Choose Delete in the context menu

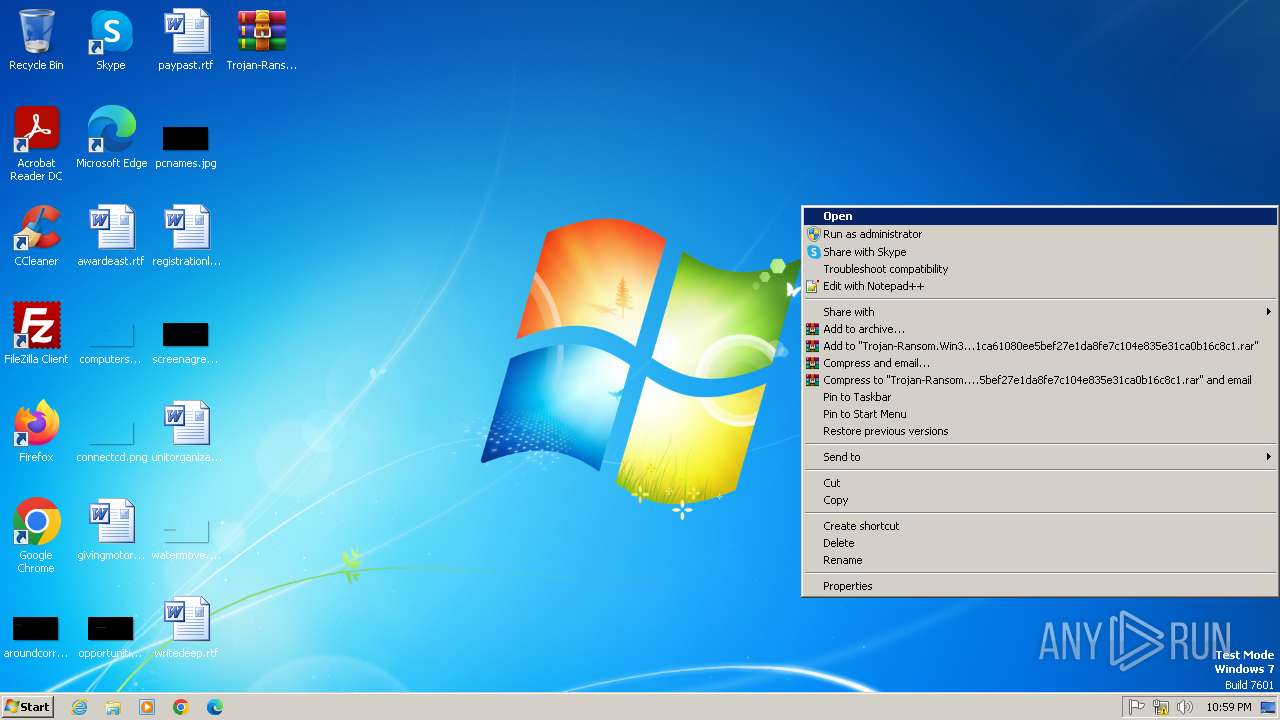point(1040,543)
